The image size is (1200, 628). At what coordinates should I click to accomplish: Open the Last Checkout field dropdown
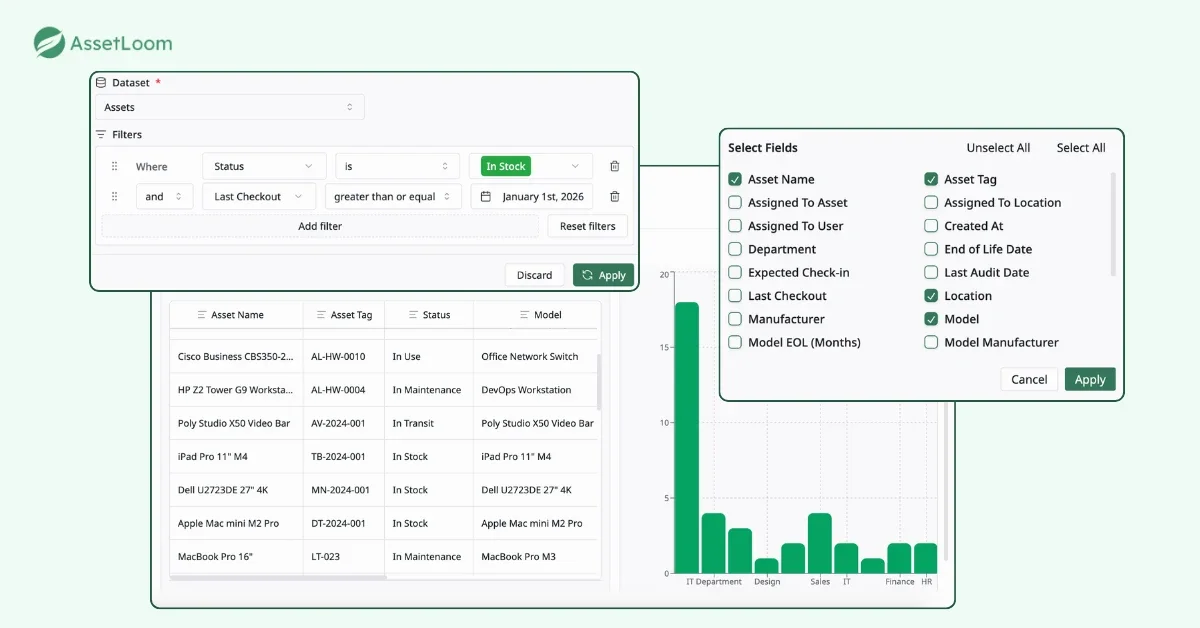(x=259, y=196)
